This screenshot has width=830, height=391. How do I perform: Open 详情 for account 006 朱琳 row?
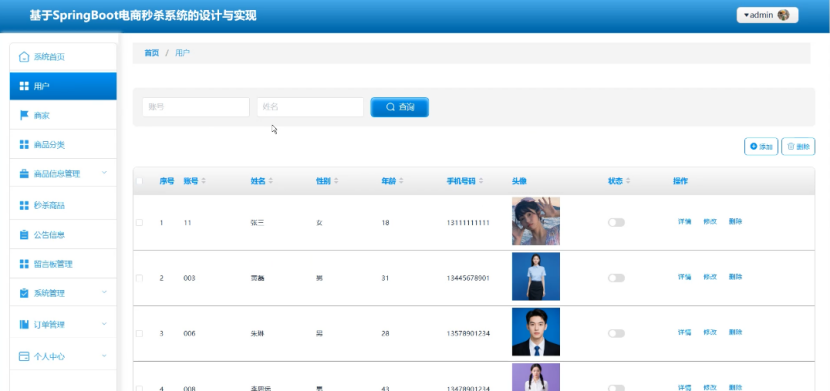click(684, 332)
